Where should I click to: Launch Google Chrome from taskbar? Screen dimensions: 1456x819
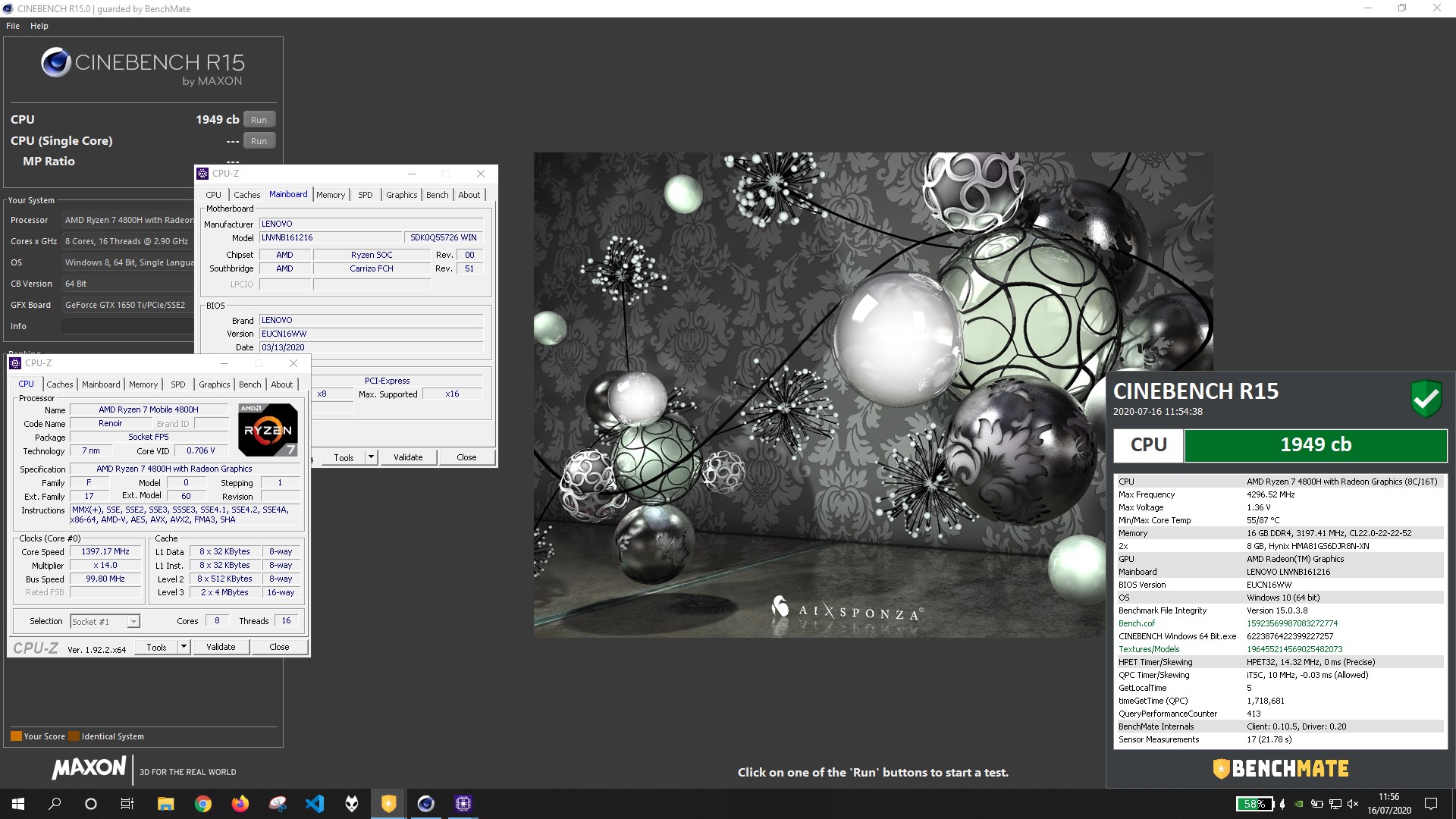coord(202,804)
